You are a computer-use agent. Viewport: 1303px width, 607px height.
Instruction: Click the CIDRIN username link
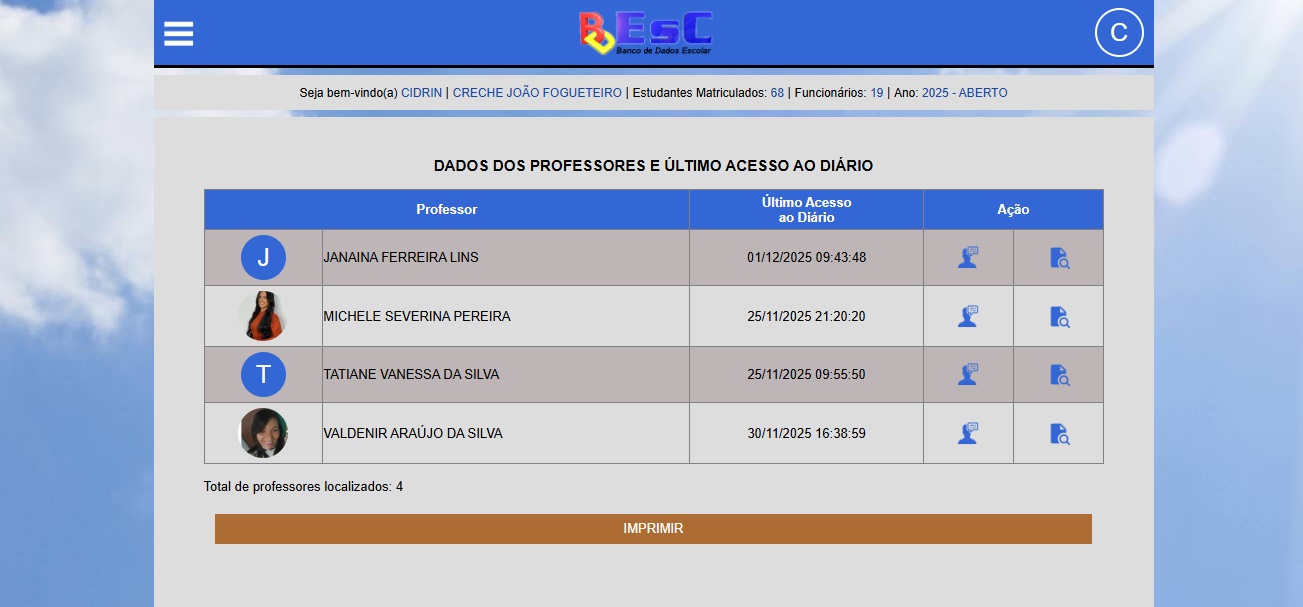421,93
